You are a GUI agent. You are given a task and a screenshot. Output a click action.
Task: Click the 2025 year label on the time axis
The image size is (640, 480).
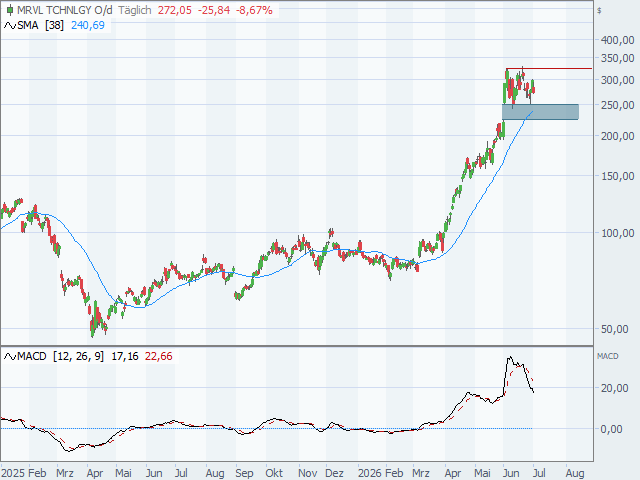point(13,473)
